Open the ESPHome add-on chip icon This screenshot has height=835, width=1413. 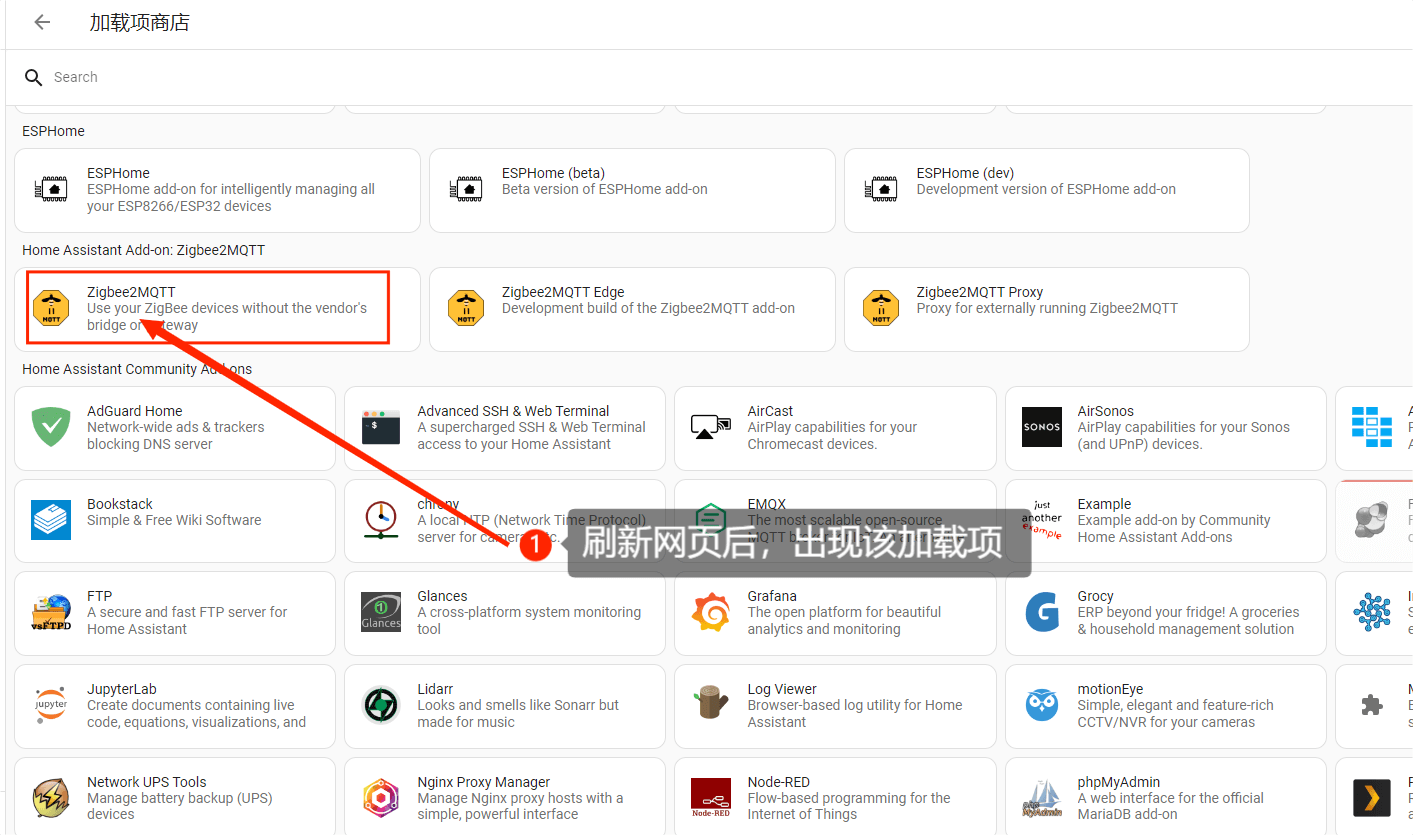pos(51,189)
